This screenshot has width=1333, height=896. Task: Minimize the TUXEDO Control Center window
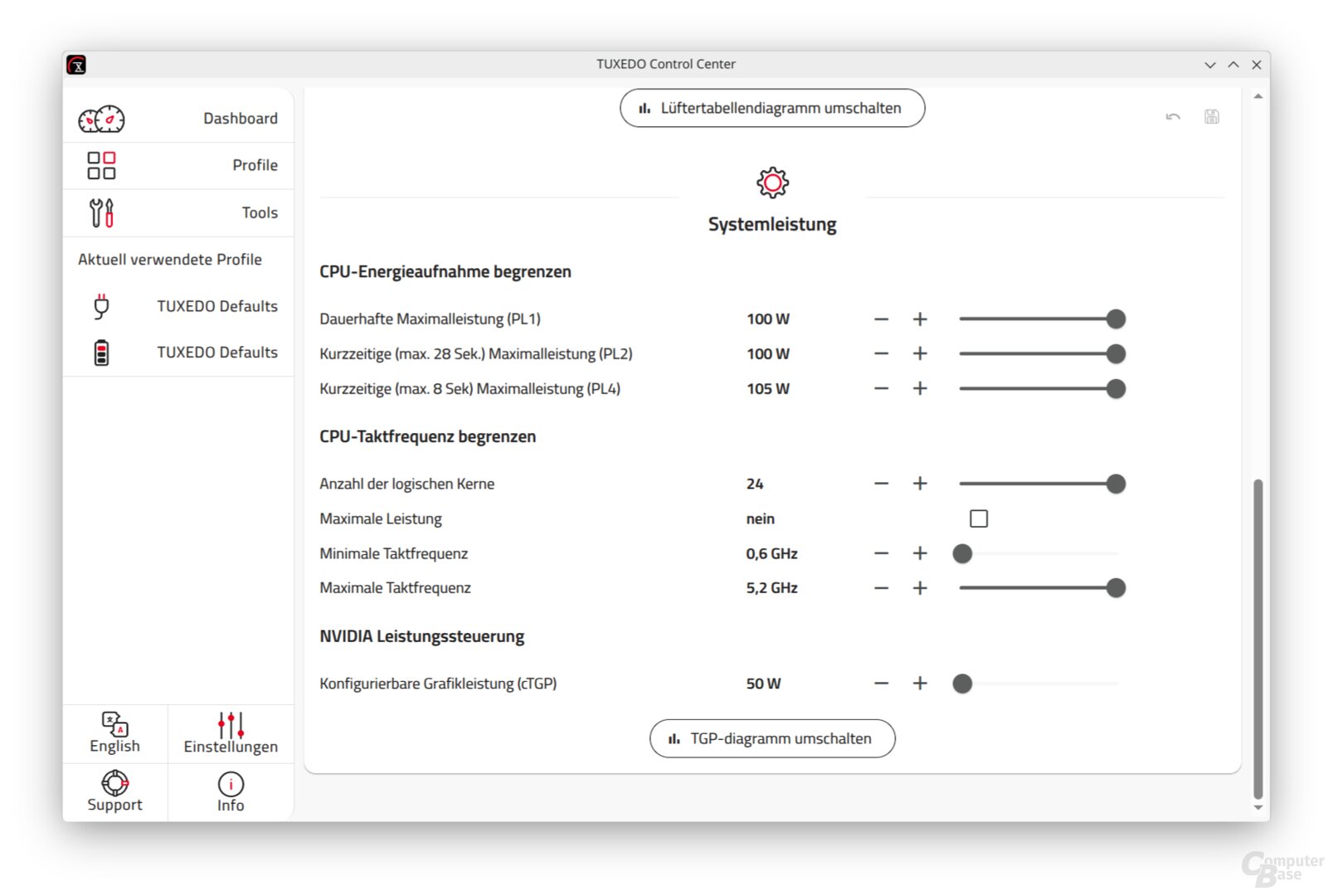[1210, 65]
